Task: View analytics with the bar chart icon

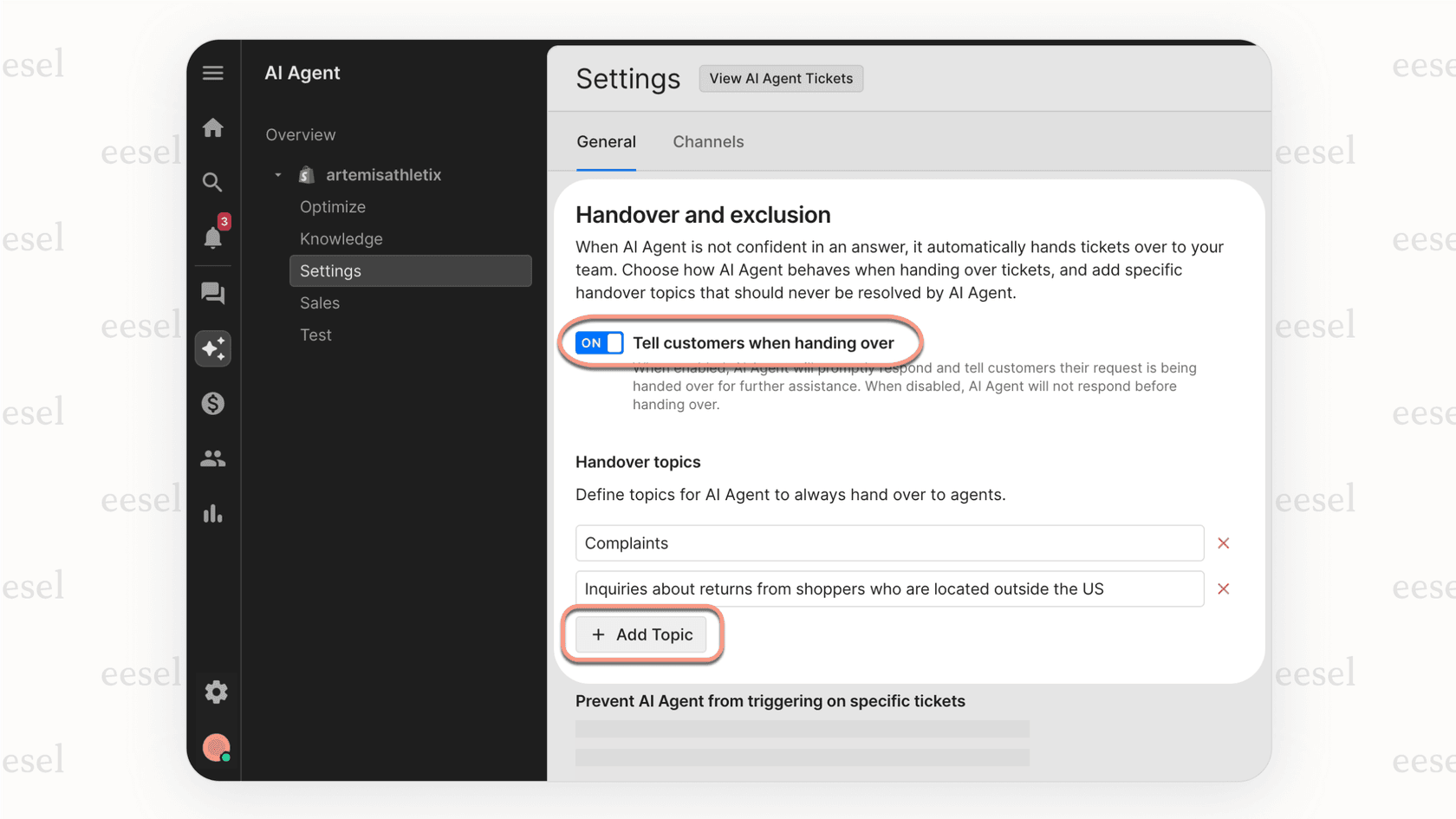Action: coord(213,514)
